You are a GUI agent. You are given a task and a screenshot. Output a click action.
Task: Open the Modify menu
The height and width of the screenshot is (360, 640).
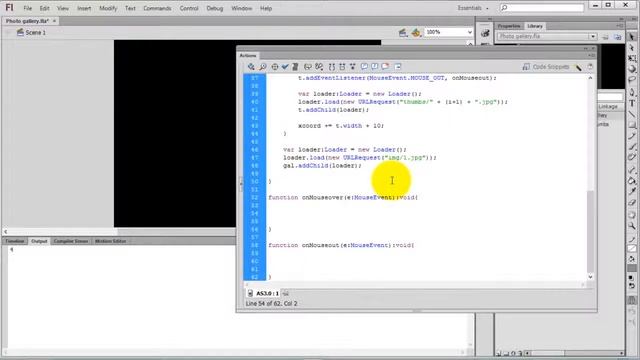coord(108,8)
